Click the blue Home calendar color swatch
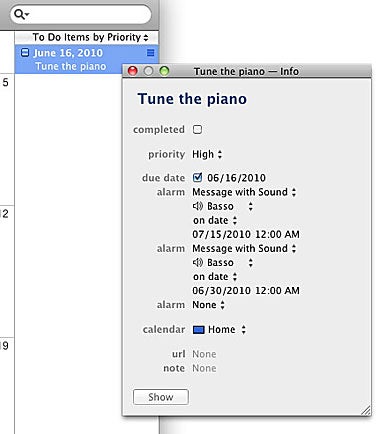This screenshot has width=386, height=434. tap(199, 330)
